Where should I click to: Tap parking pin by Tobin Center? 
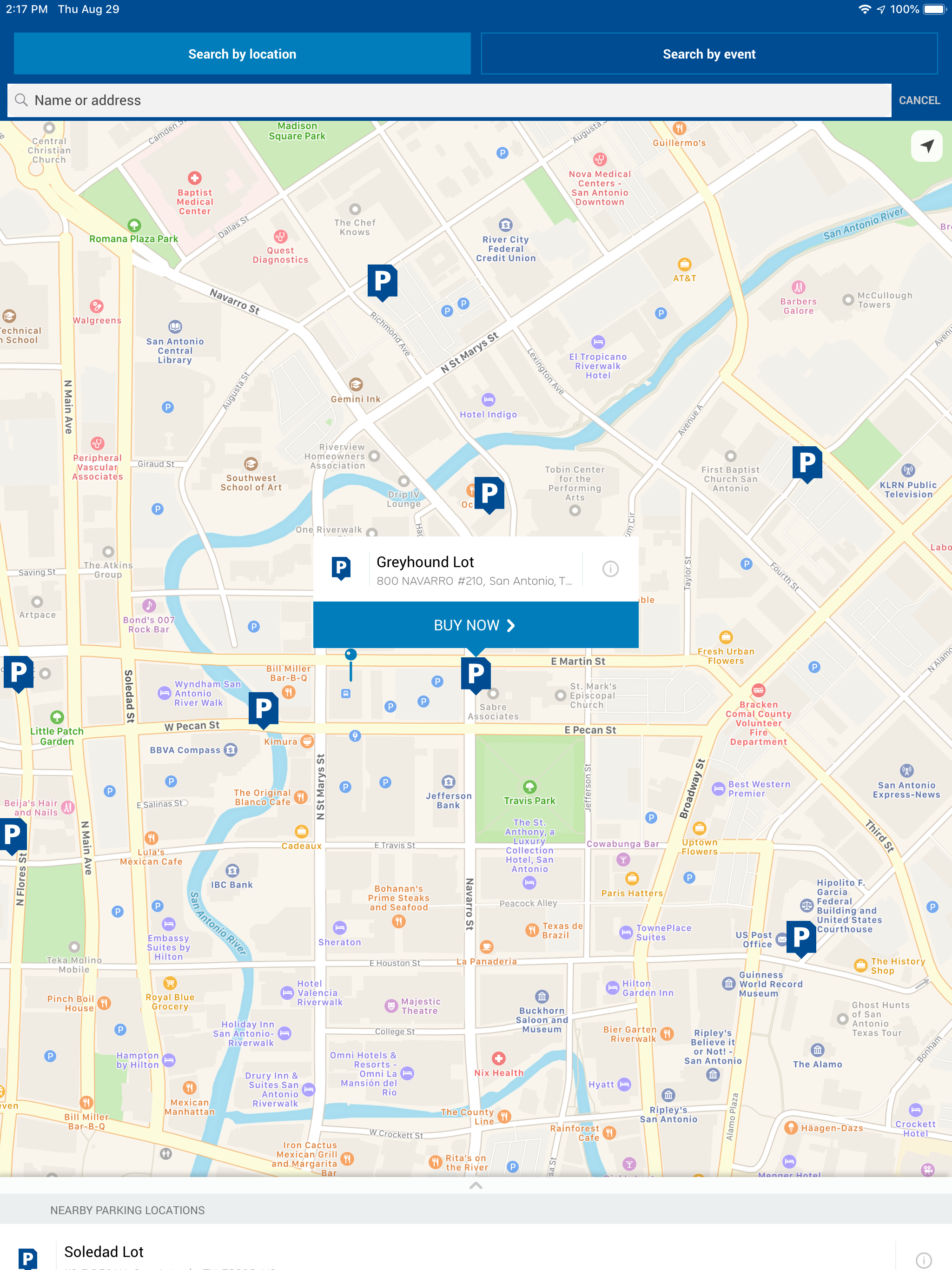(x=489, y=494)
